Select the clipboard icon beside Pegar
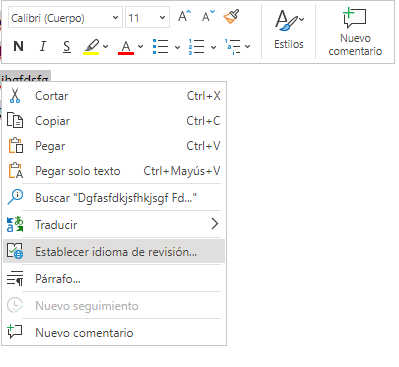 [x=15, y=145]
